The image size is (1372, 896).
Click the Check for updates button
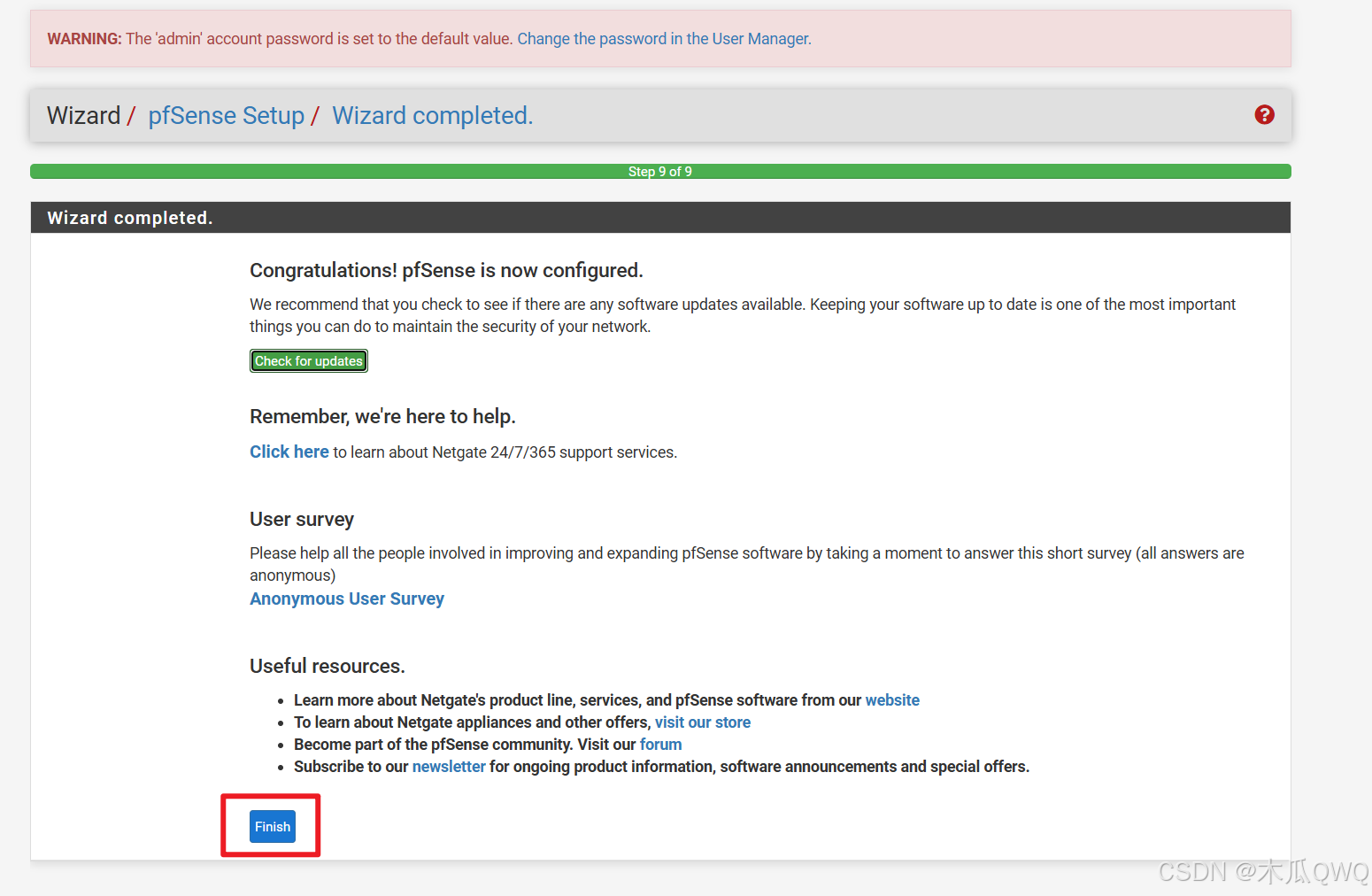pyautogui.click(x=309, y=361)
